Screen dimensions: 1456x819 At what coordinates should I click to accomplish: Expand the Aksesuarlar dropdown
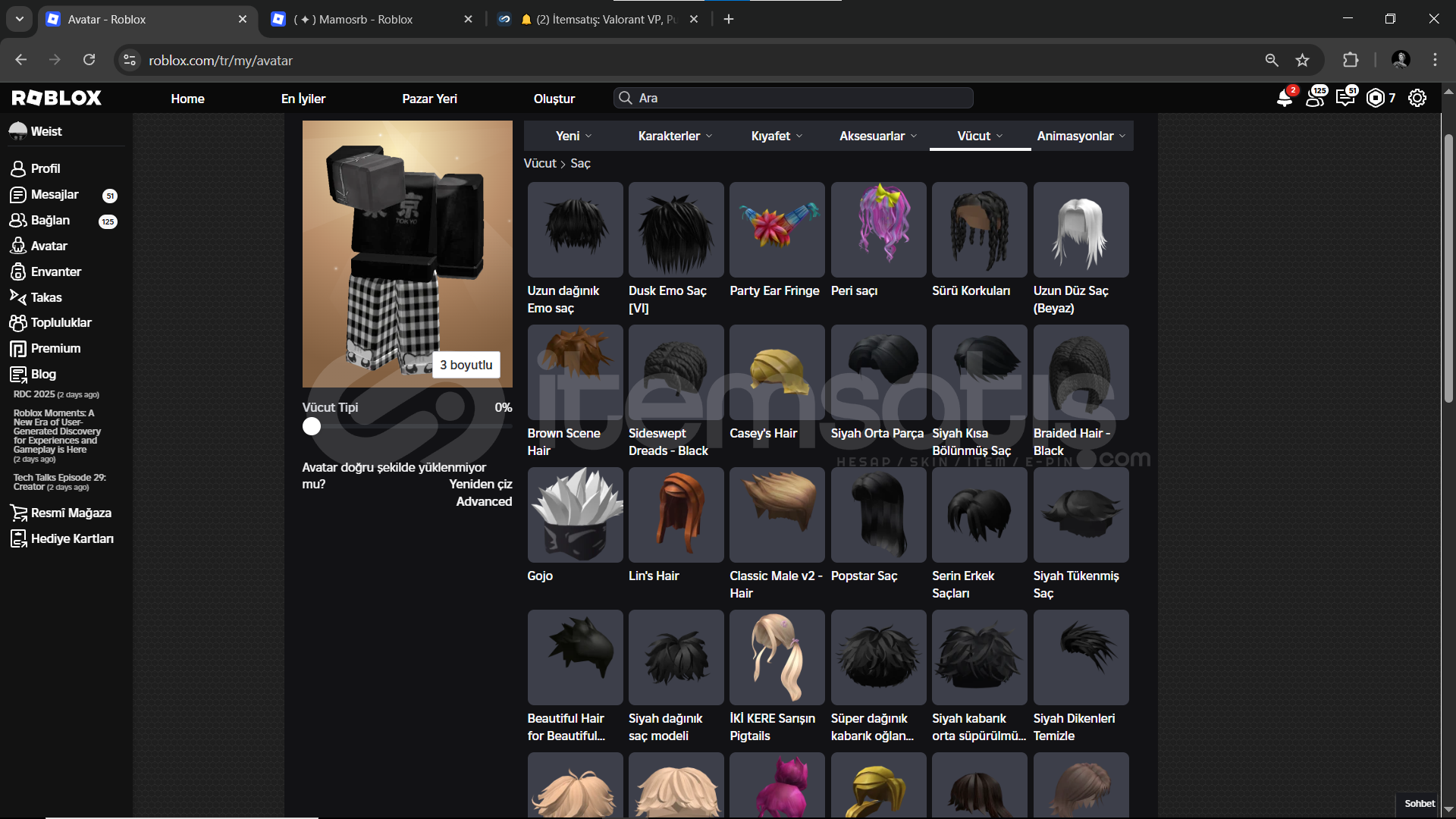click(x=878, y=136)
